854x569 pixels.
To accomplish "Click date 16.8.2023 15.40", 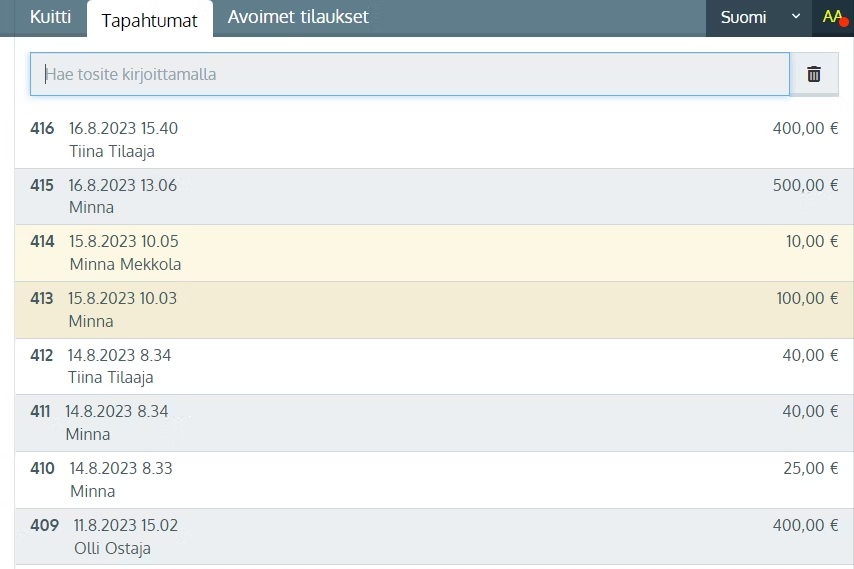I will pos(123,129).
